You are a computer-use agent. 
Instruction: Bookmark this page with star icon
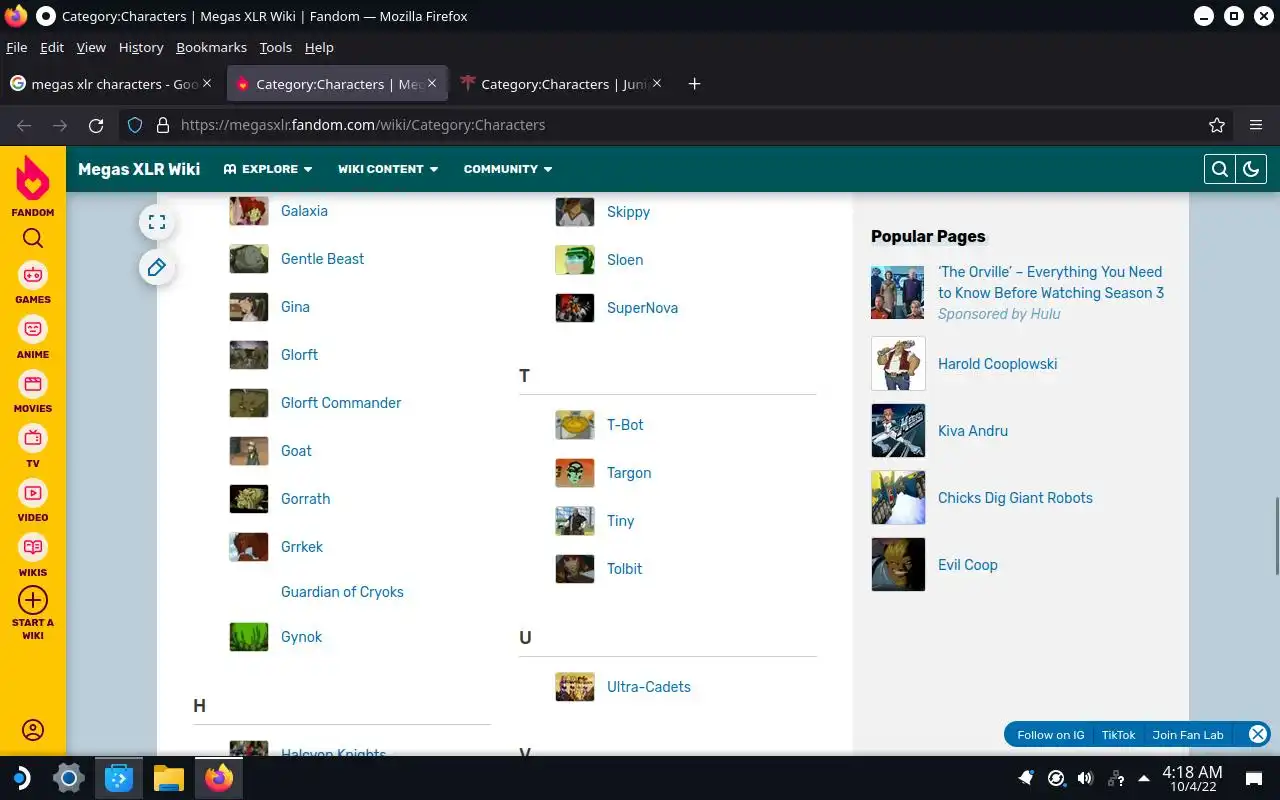pos(1217,125)
